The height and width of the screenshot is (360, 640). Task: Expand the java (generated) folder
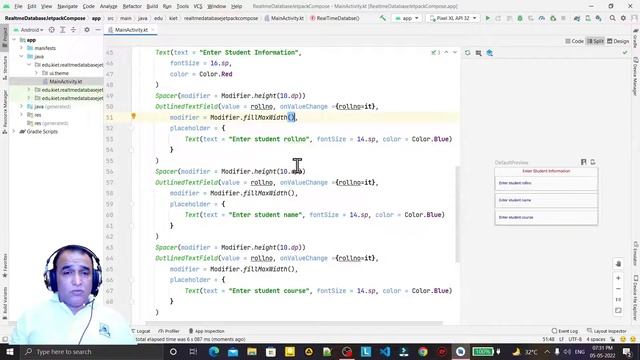coord(21,107)
